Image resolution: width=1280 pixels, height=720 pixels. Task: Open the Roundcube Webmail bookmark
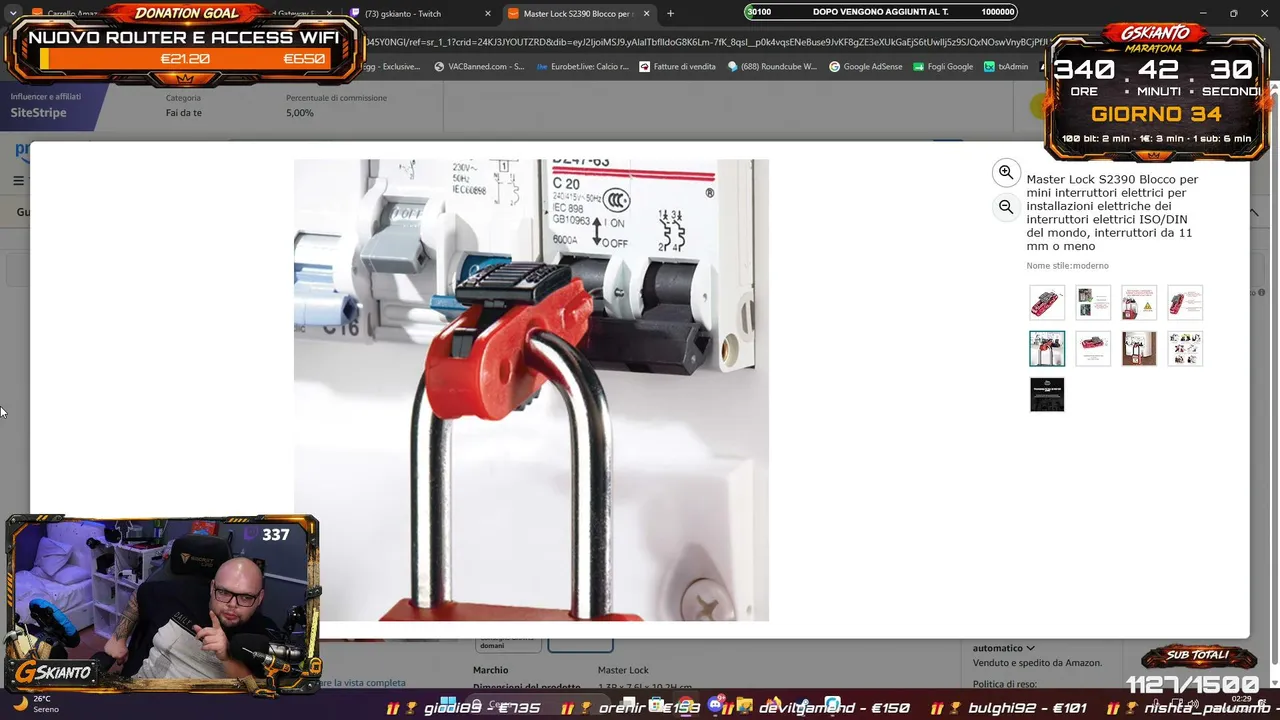pyautogui.click(x=772, y=67)
